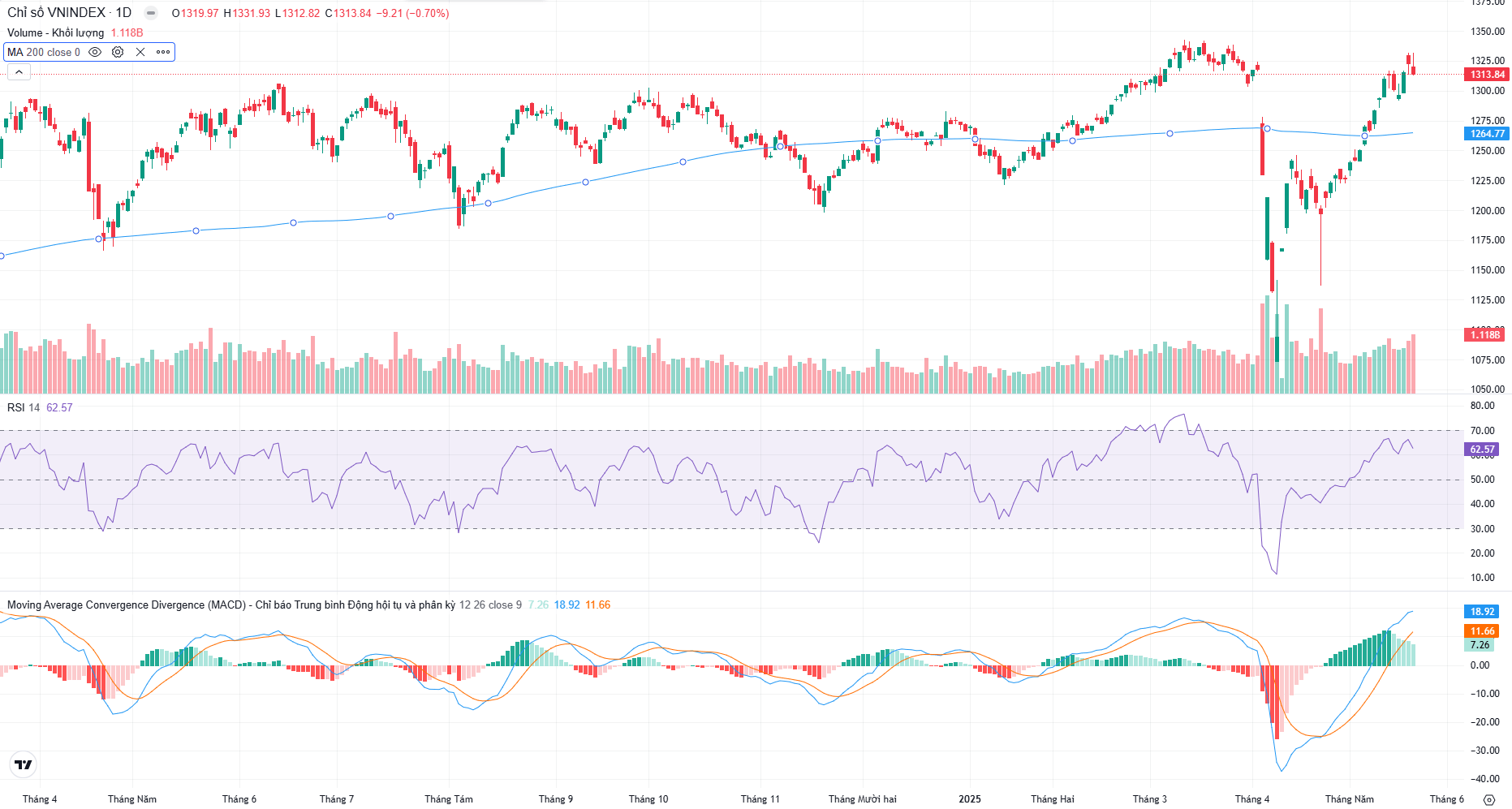Click MACD value label 18.92 on axis
The image size is (1512, 809).
click(1482, 611)
